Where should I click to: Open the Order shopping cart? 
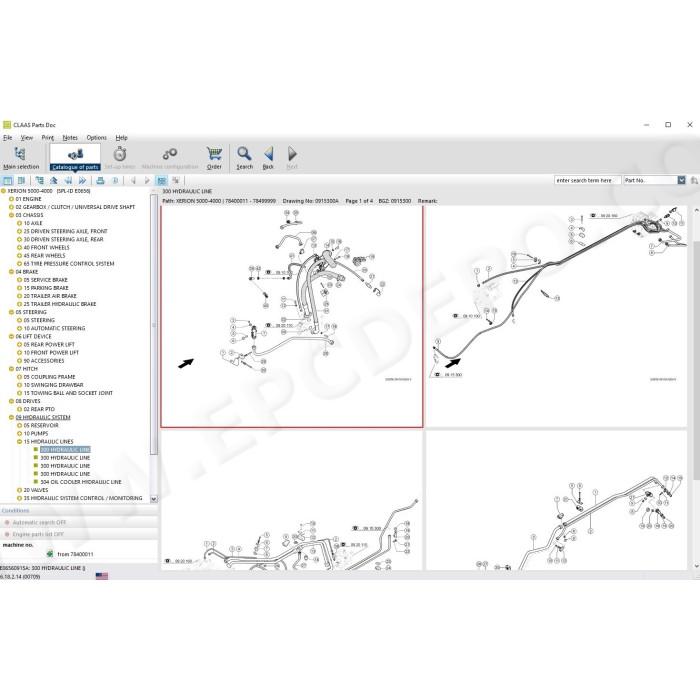[x=214, y=158]
